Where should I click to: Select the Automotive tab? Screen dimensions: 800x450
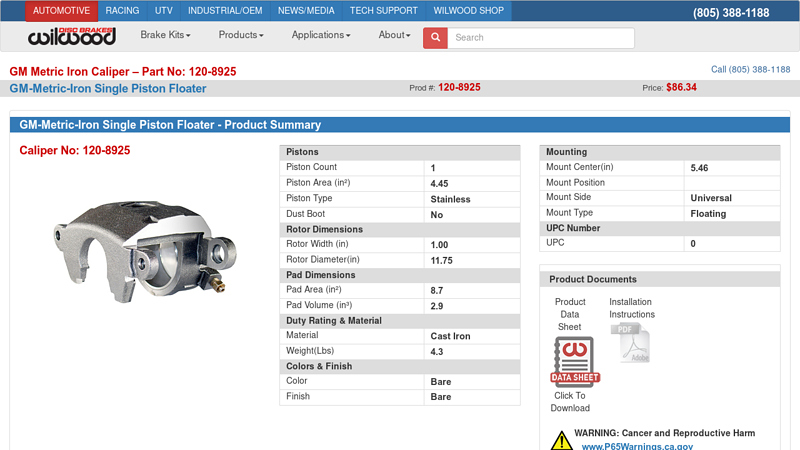click(61, 11)
